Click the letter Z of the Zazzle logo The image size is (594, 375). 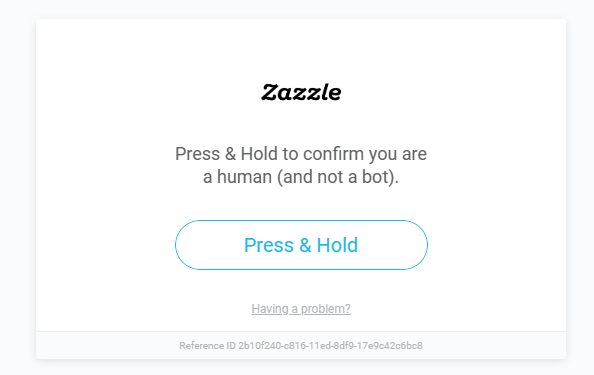pos(270,92)
